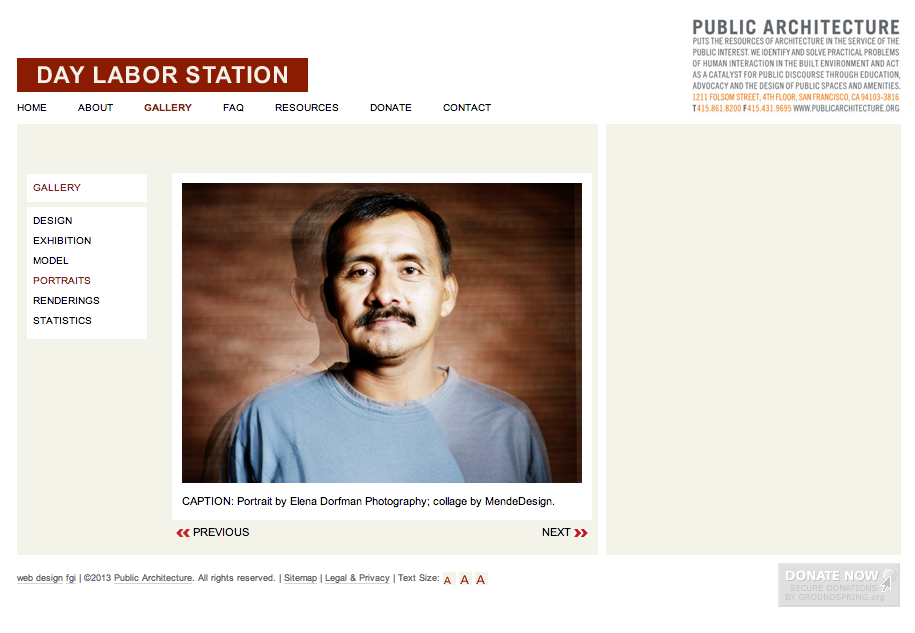Click the portrait photo of the man

(382, 333)
